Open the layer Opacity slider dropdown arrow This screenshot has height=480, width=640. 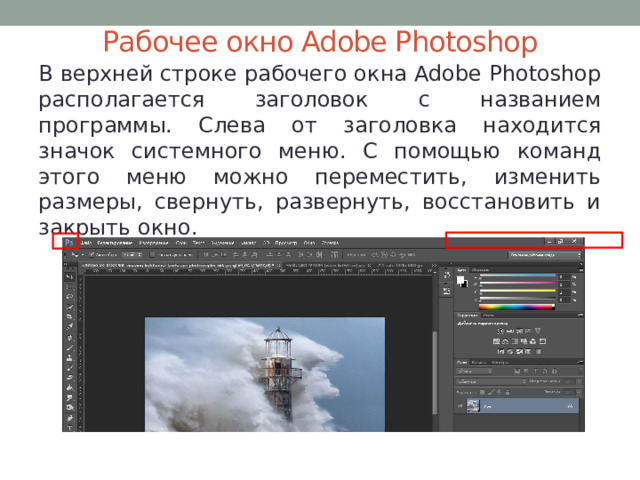(578, 382)
